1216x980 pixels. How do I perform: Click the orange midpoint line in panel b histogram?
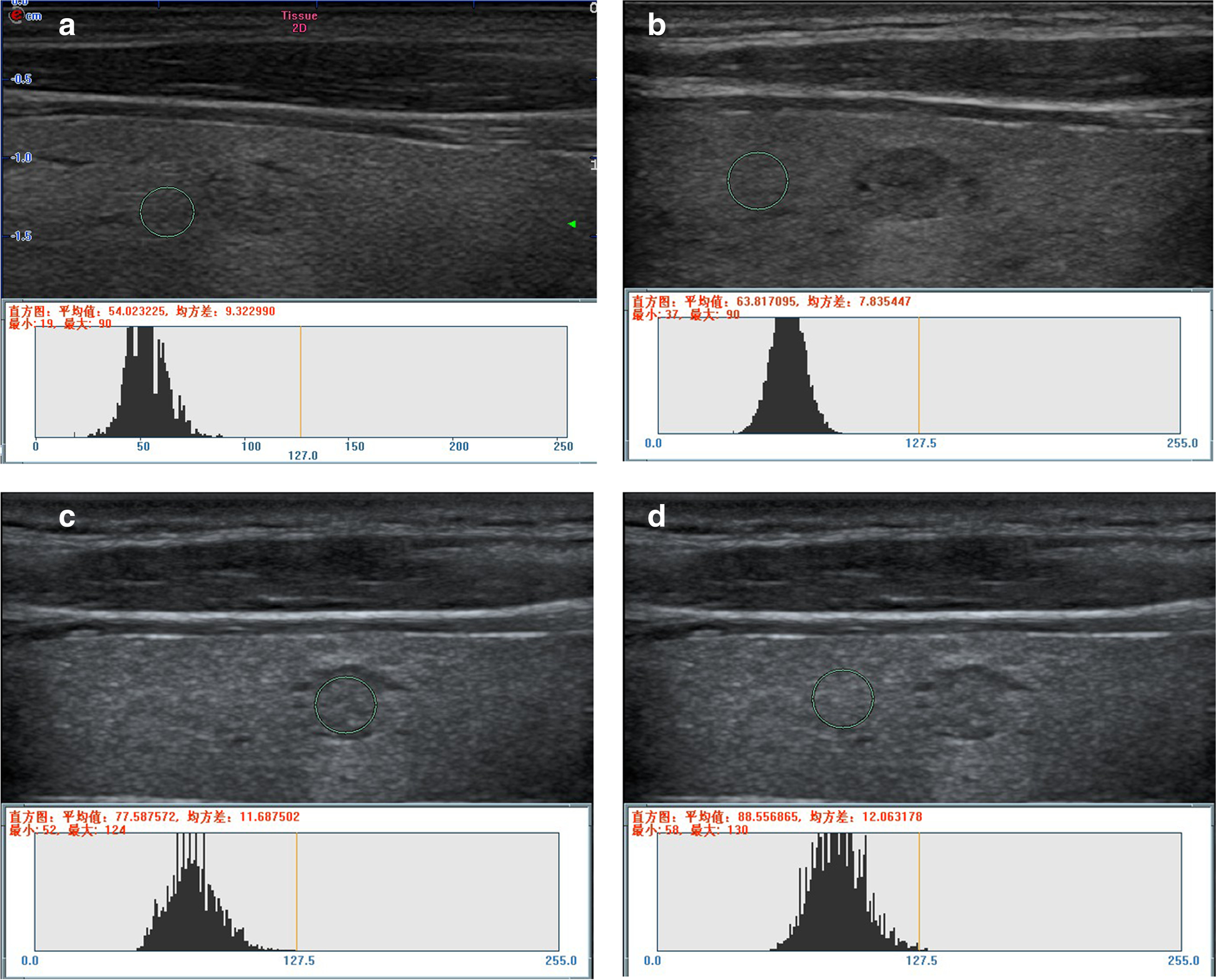[918, 375]
